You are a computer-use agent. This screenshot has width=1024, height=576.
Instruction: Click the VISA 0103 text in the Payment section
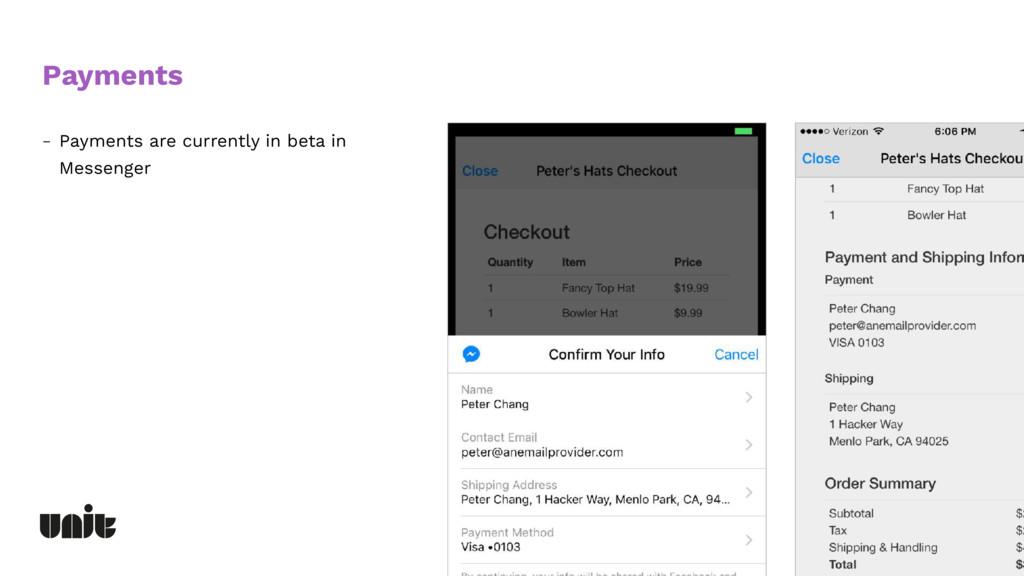click(856, 343)
